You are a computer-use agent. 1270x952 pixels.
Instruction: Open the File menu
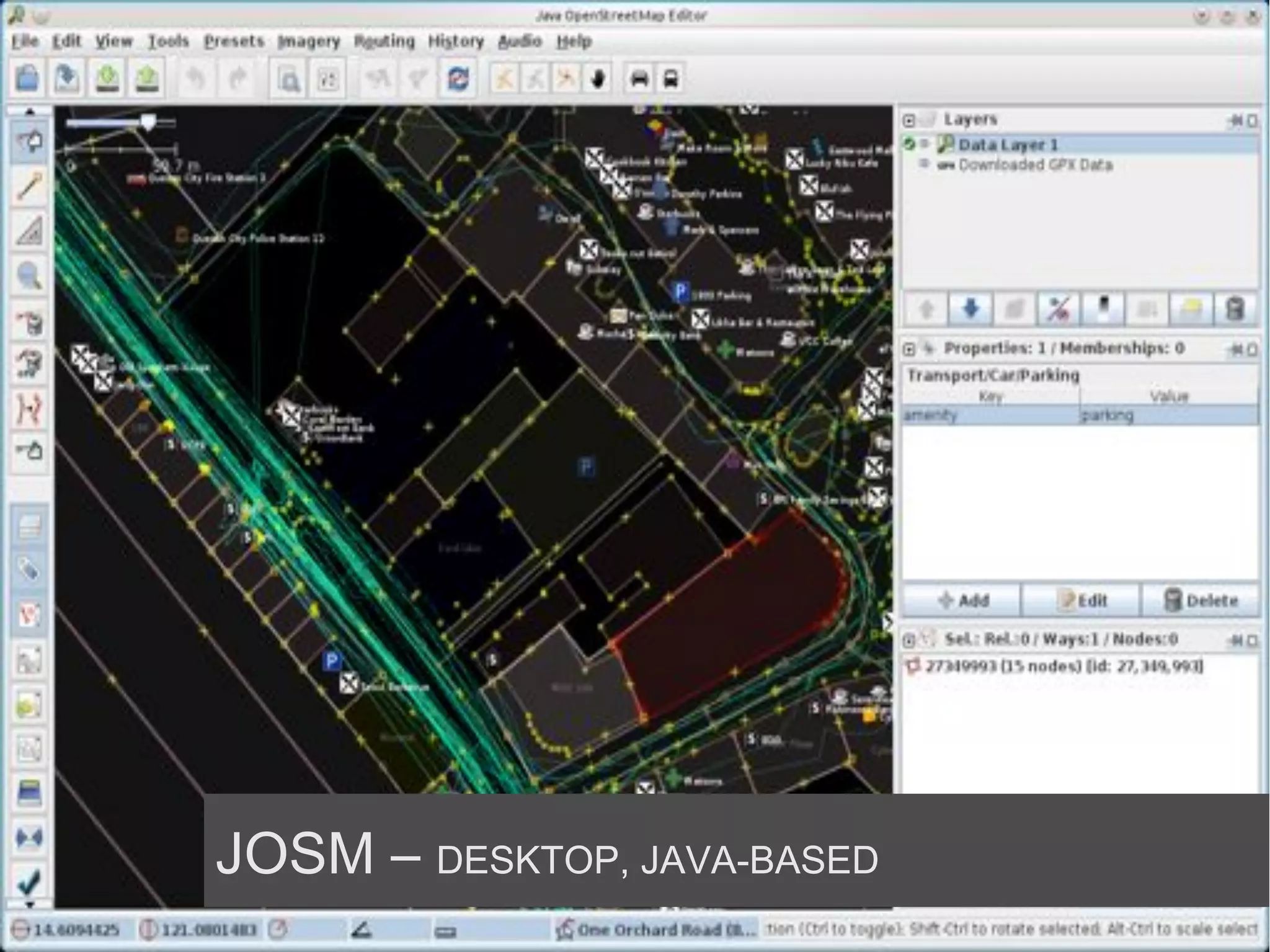point(25,42)
